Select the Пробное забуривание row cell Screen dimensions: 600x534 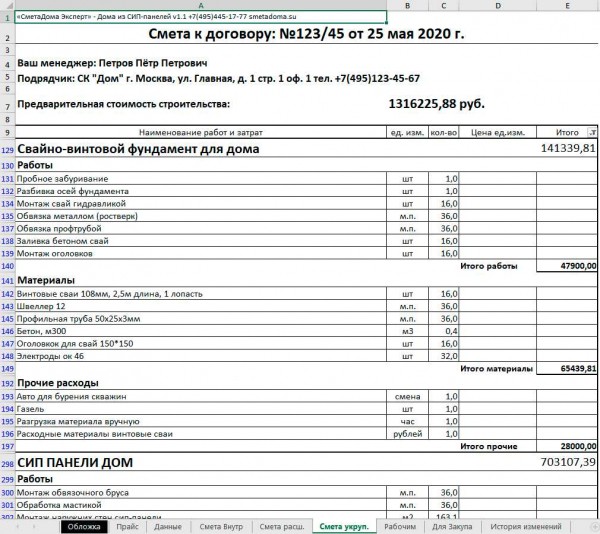(x=201, y=179)
